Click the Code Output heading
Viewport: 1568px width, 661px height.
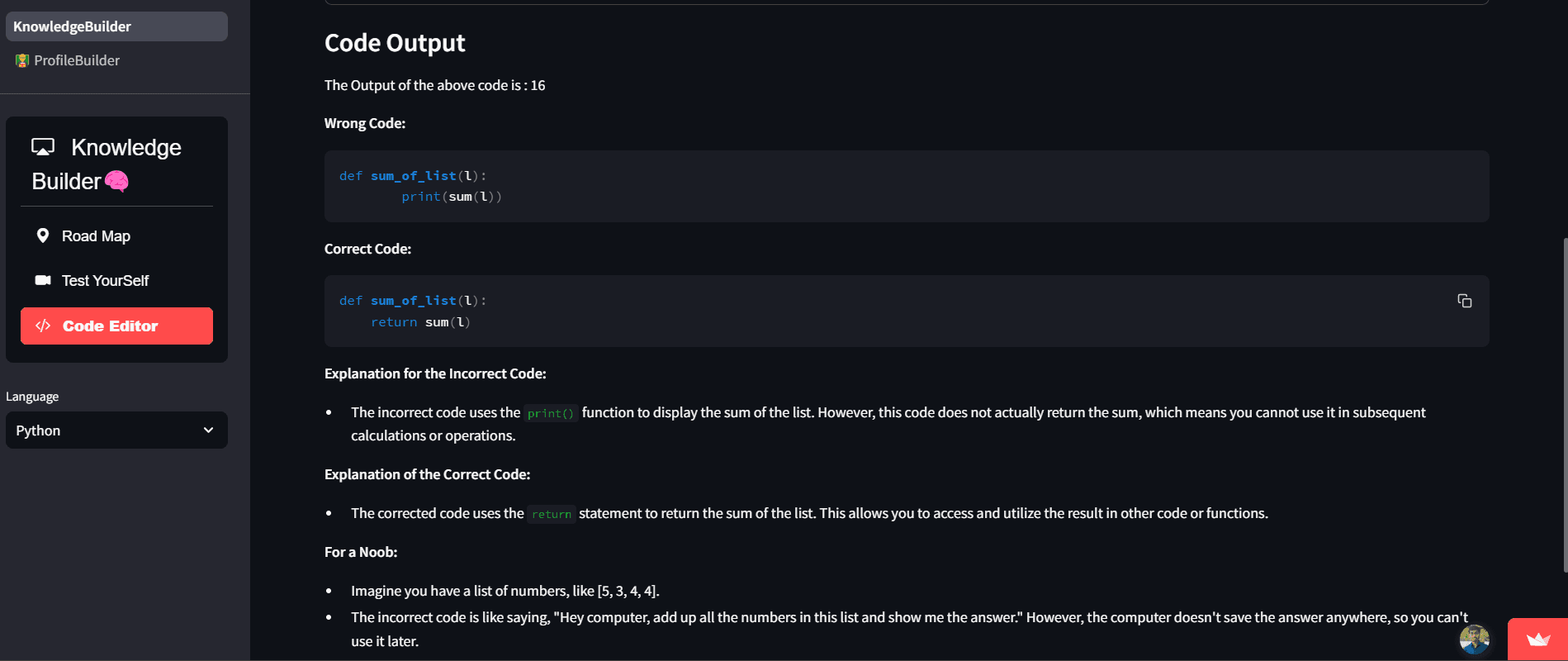pos(395,43)
